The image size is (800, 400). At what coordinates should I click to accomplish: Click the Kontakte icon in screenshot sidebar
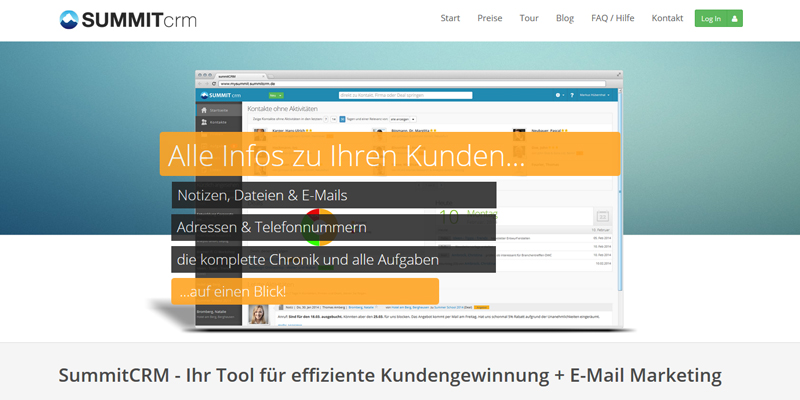[x=204, y=122]
